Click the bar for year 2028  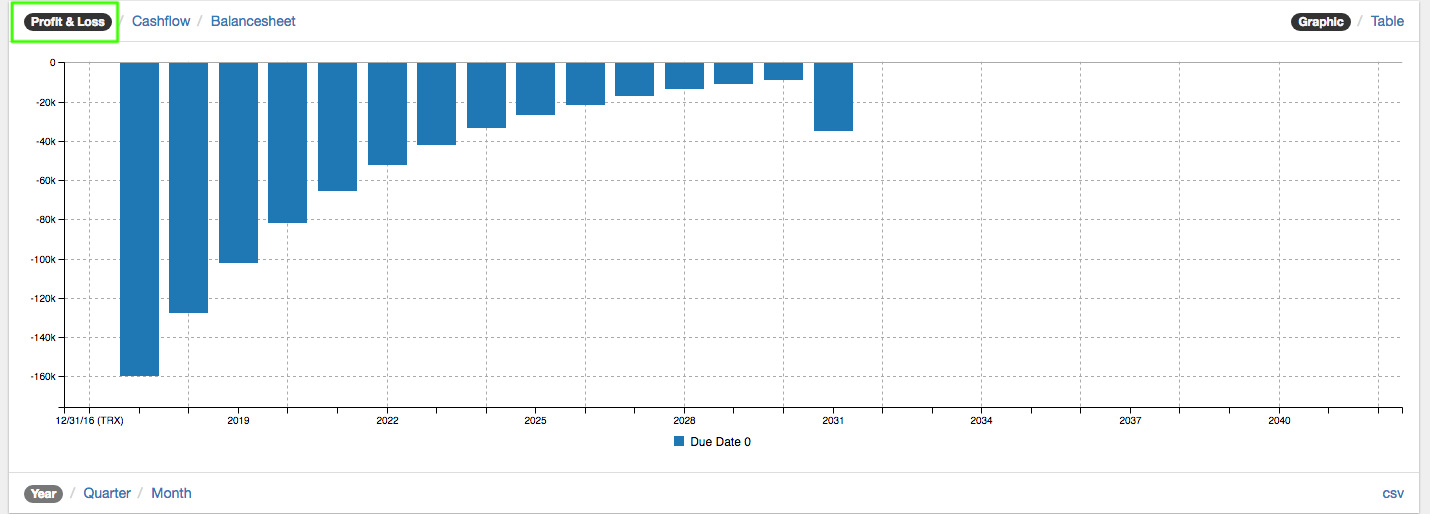684,76
